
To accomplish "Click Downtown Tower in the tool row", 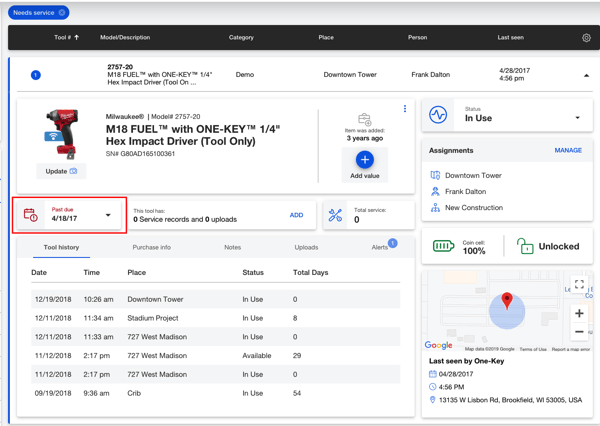I will (x=350, y=75).
